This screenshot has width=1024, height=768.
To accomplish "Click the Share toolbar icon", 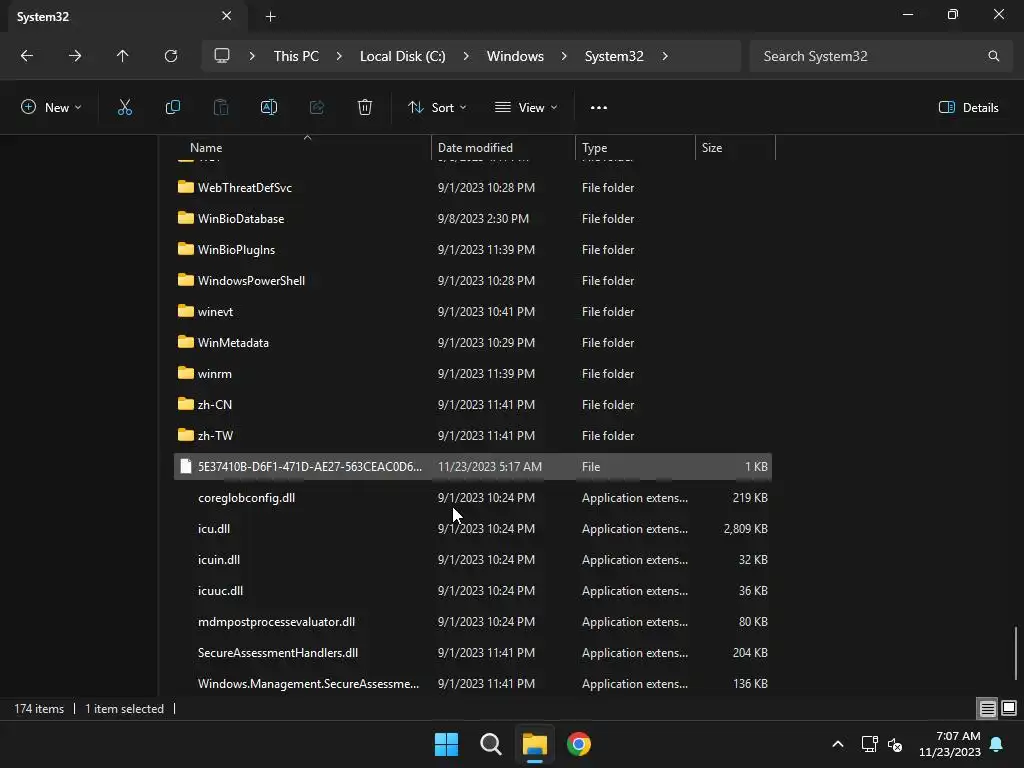I will [x=317, y=107].
